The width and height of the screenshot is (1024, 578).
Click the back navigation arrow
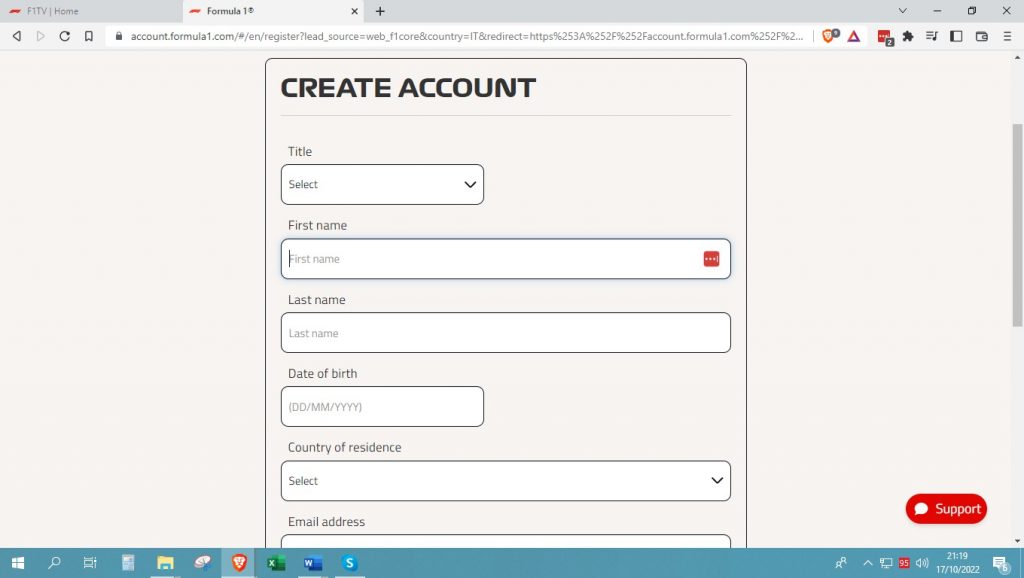pos(16,36)
